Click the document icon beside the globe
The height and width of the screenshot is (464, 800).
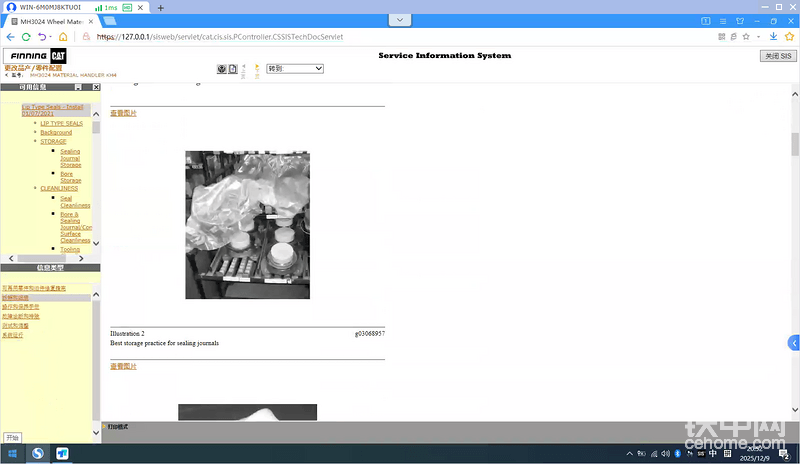point(233,69)
